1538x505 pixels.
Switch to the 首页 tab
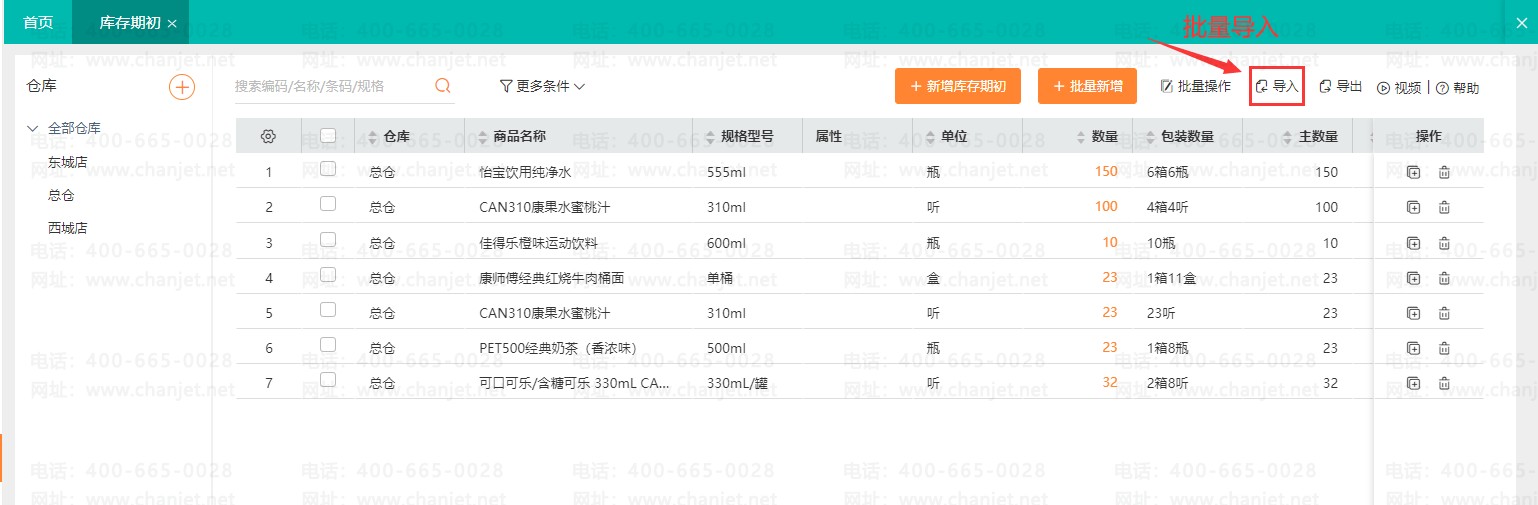click(x=38, y=22)
